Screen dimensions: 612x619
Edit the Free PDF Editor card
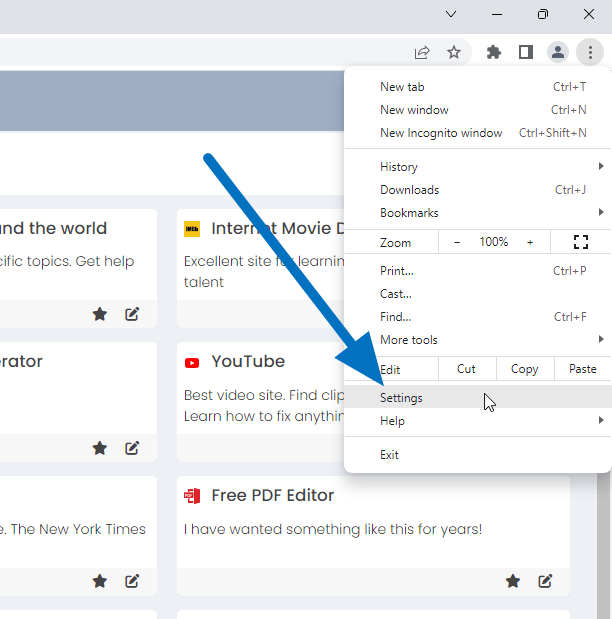click(x=545, y=581)
